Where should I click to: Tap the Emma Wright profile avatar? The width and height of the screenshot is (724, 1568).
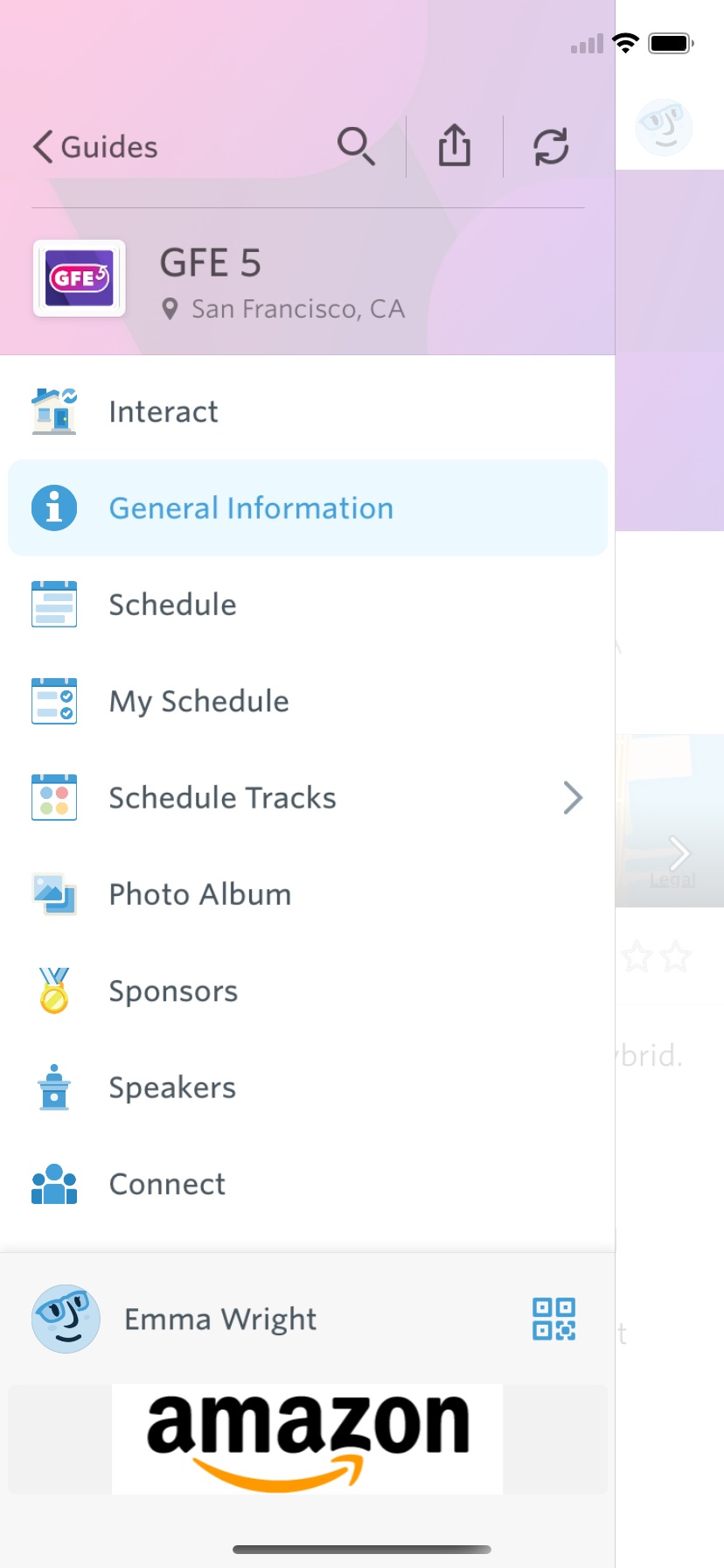(66, 1319)
